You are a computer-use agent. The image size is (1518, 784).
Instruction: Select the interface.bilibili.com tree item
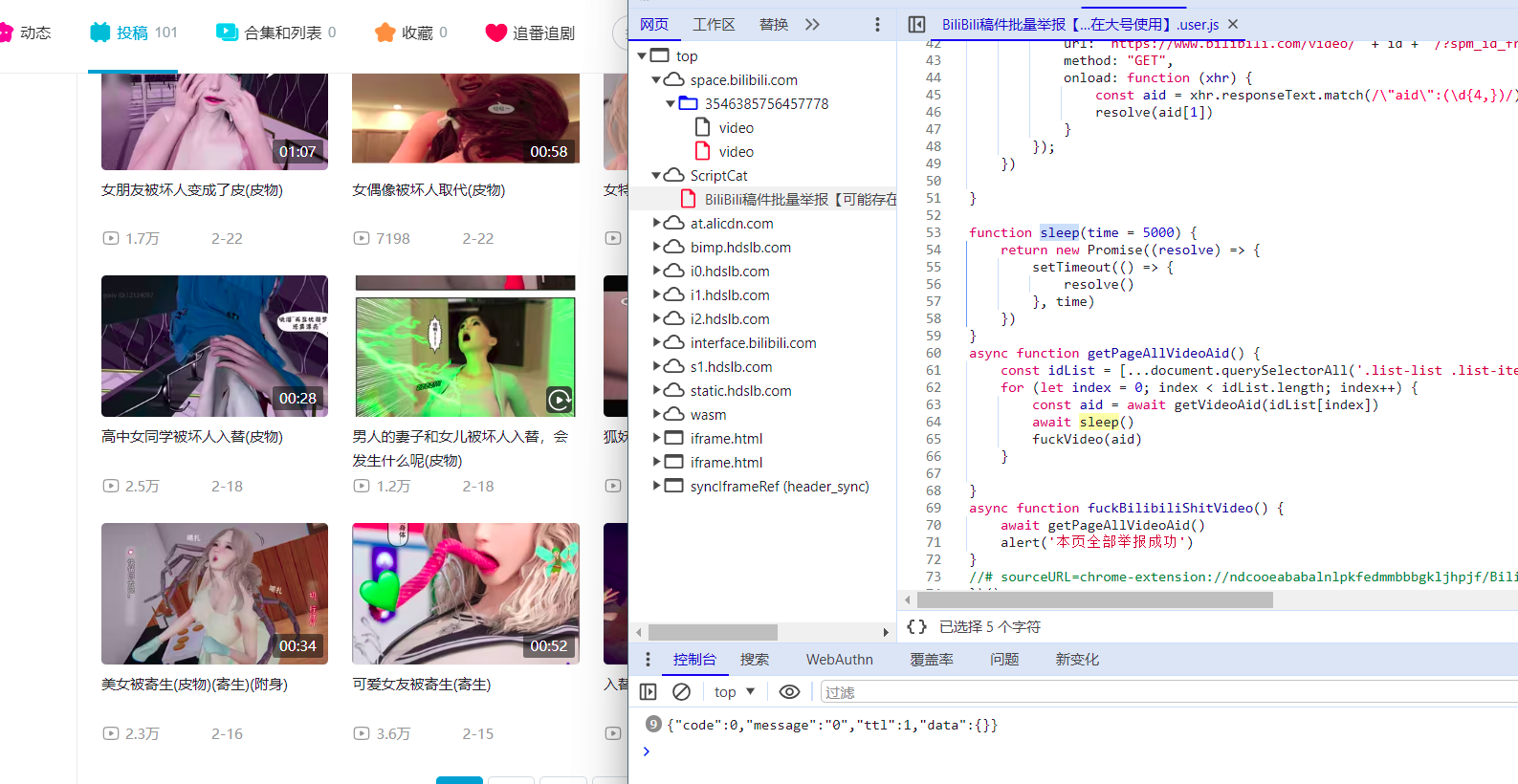pos(753,342)
